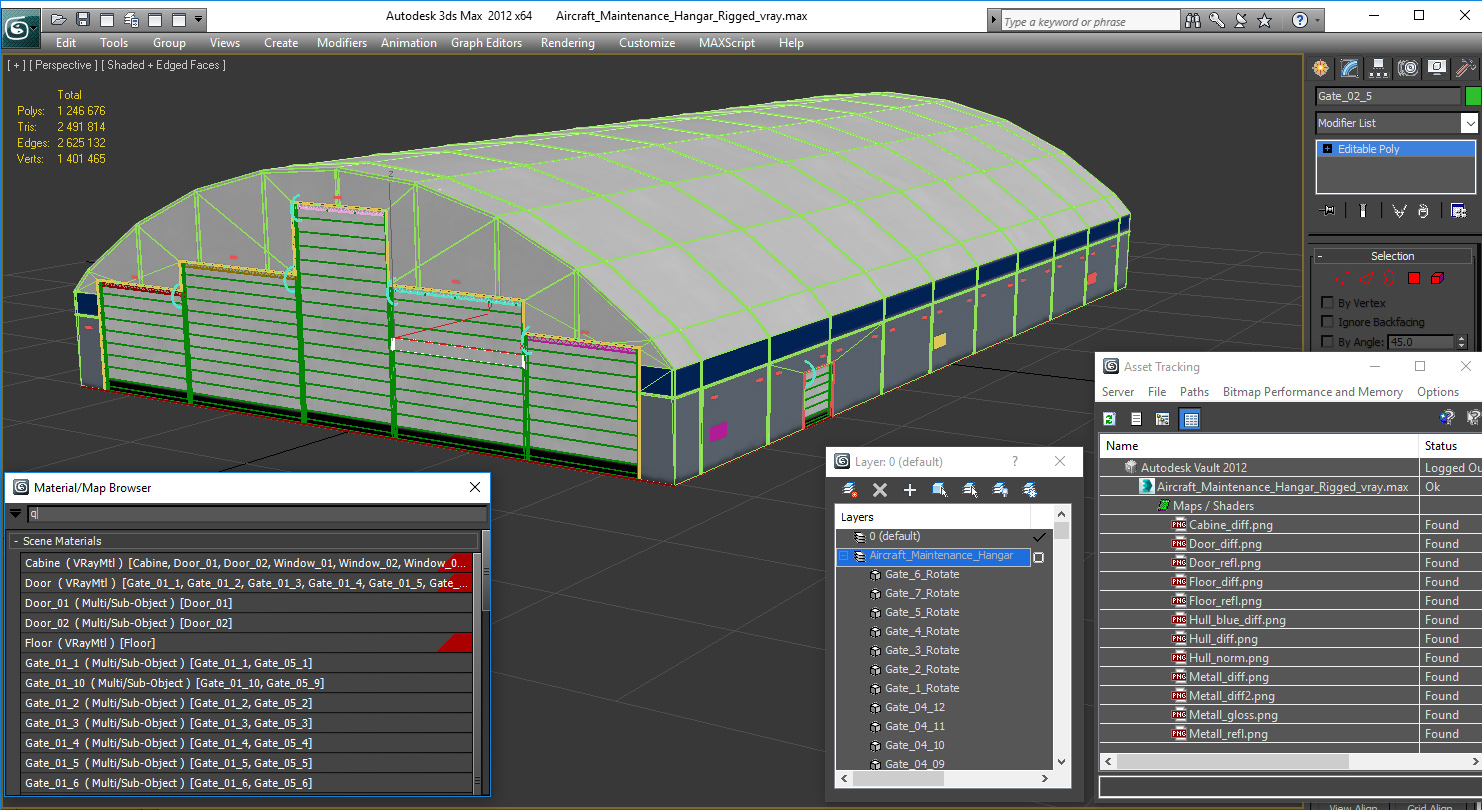Collapse Aircraft_Maintenance_Hangar layer tree
Viewport: 1482px width, 810px height.
(x=843, y=556)
